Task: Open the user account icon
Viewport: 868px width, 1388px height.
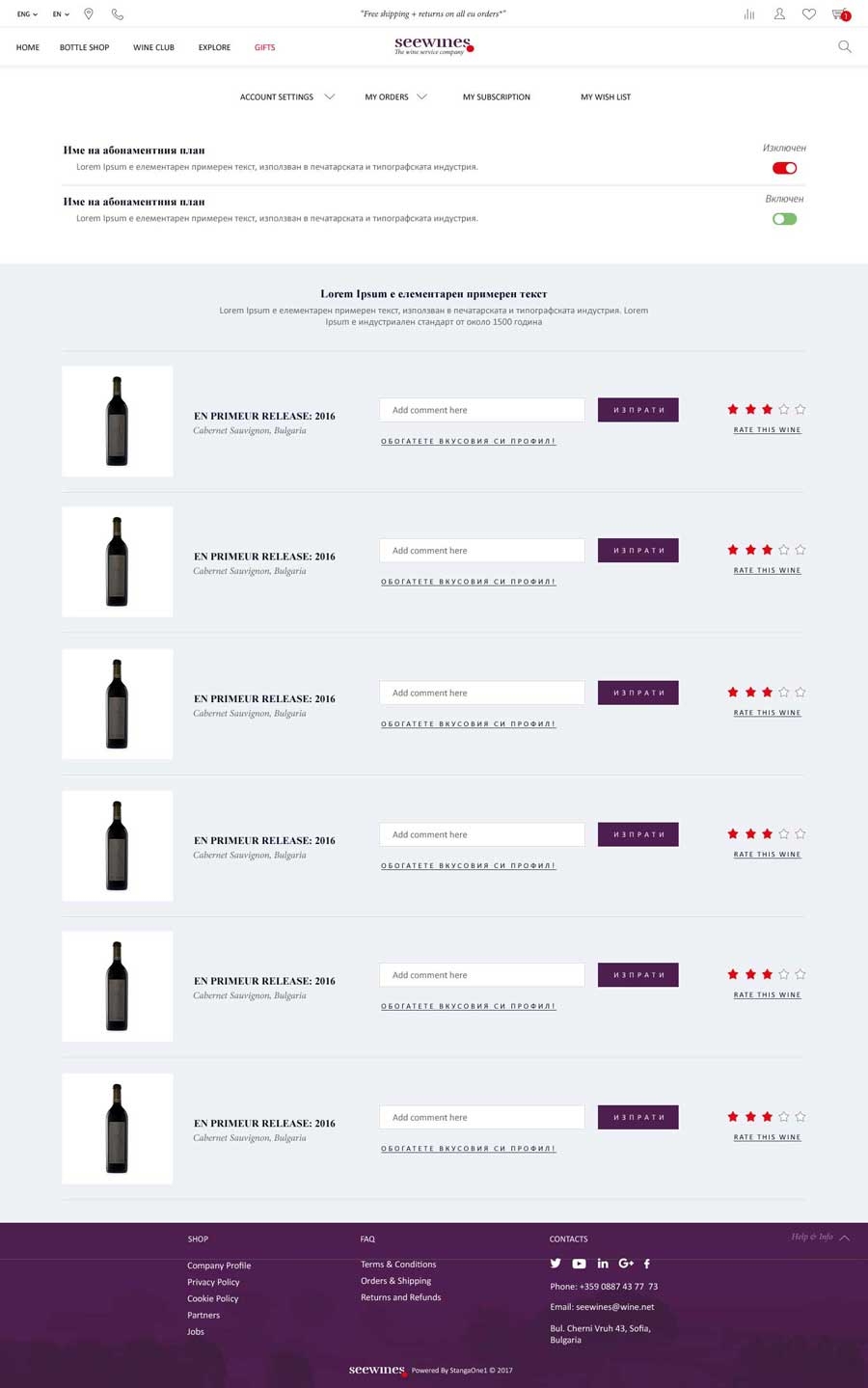Action: [779, 14]
